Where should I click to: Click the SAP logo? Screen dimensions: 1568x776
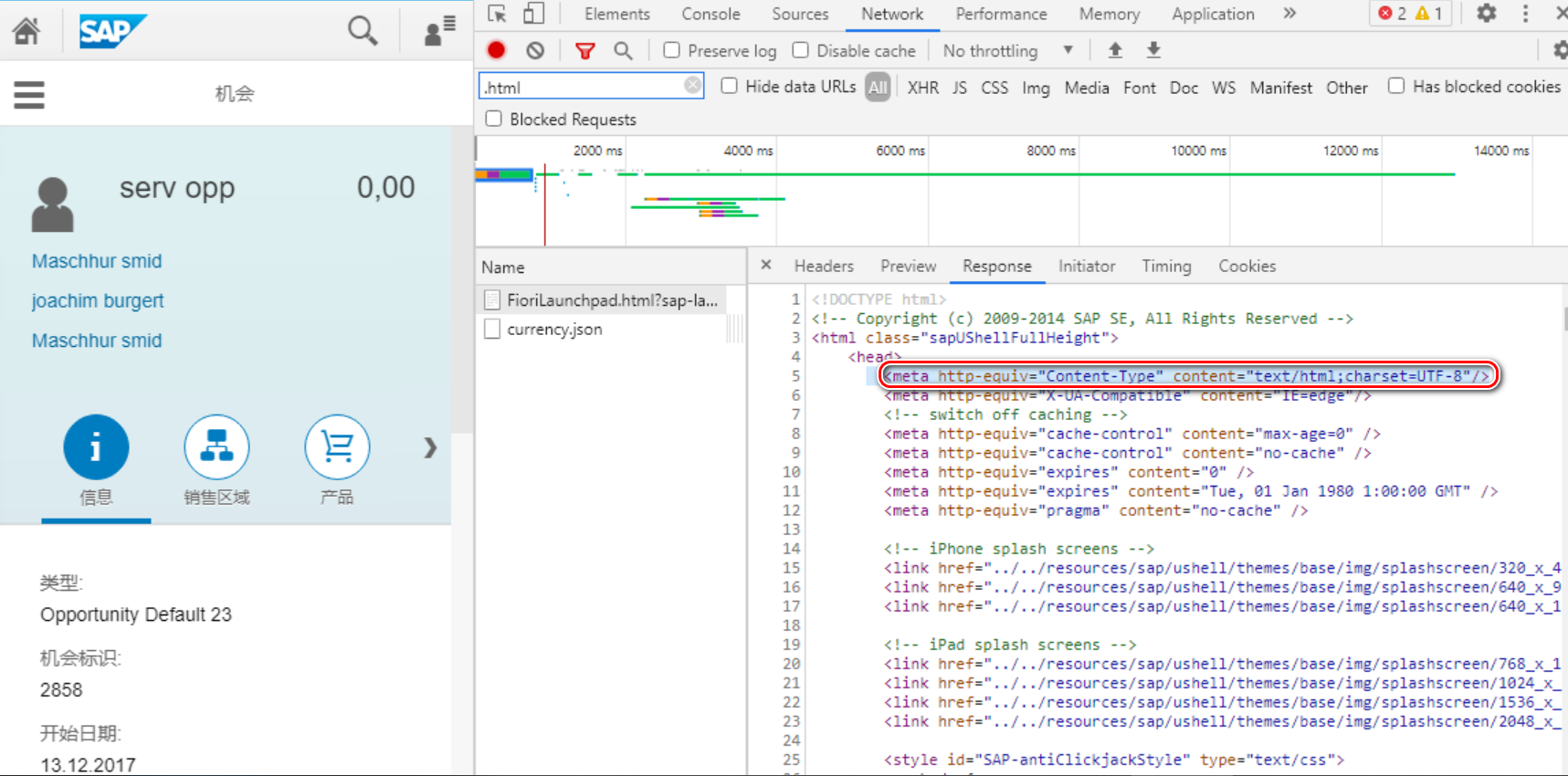pos(111,31)
